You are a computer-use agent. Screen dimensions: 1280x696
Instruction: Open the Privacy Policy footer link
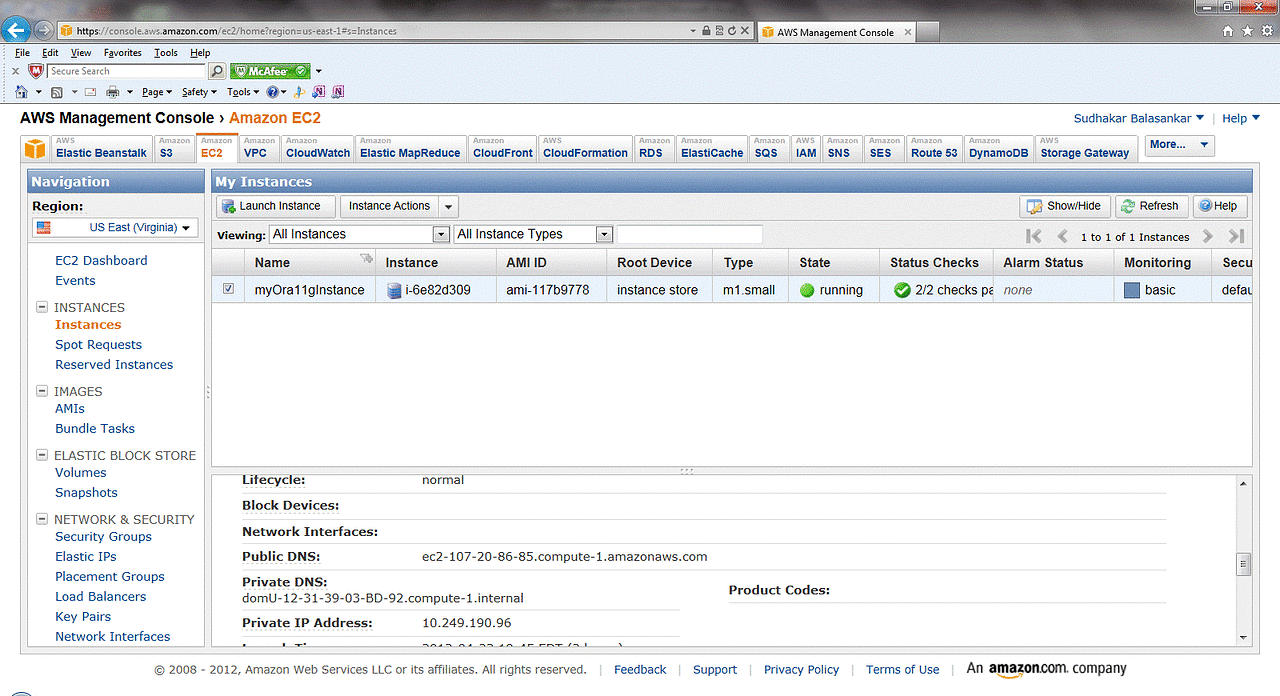801,670
